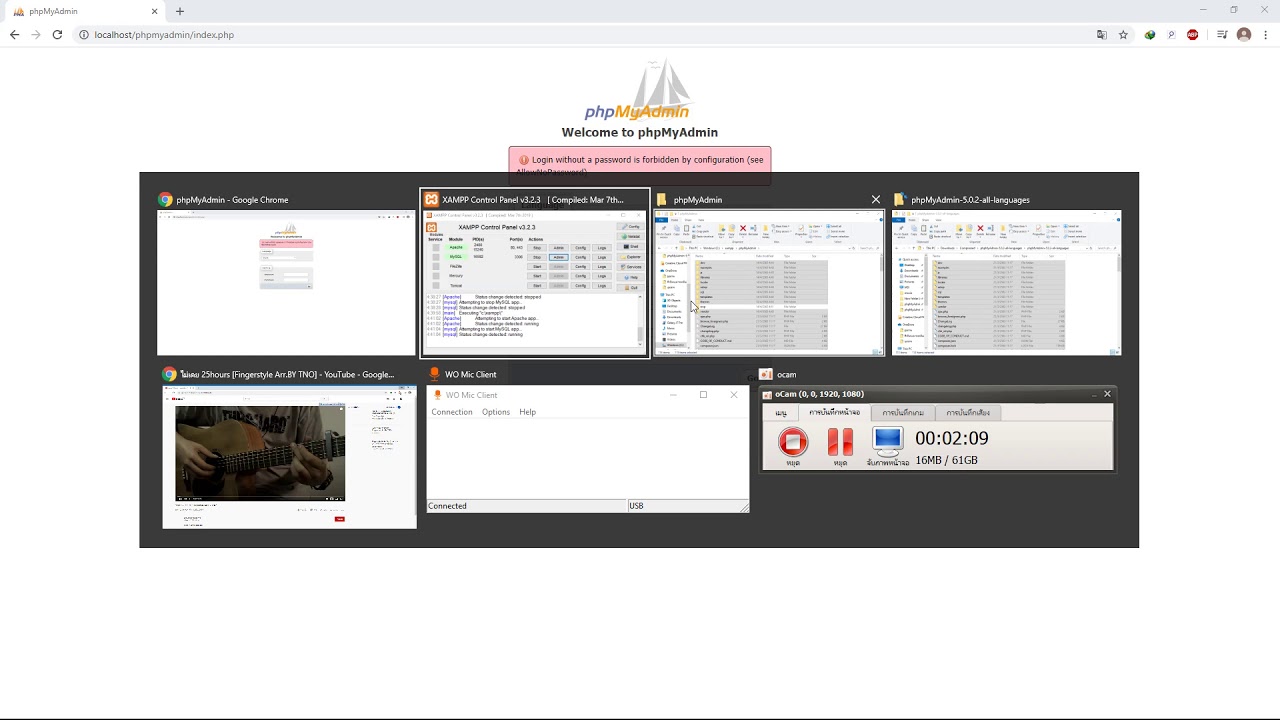Click the folder icon beside phpMyAdmin-5.0.2-all-languages
Screen dimensions: 1280x720
tap(899, 200)
